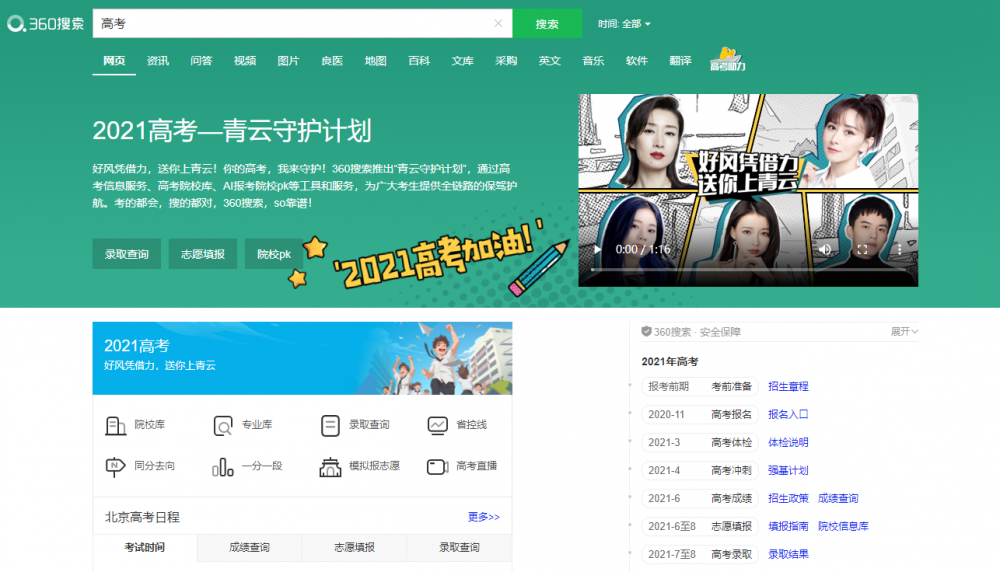Play the promotional video
The image size is (1000, 572).
(x=598, y=249)
